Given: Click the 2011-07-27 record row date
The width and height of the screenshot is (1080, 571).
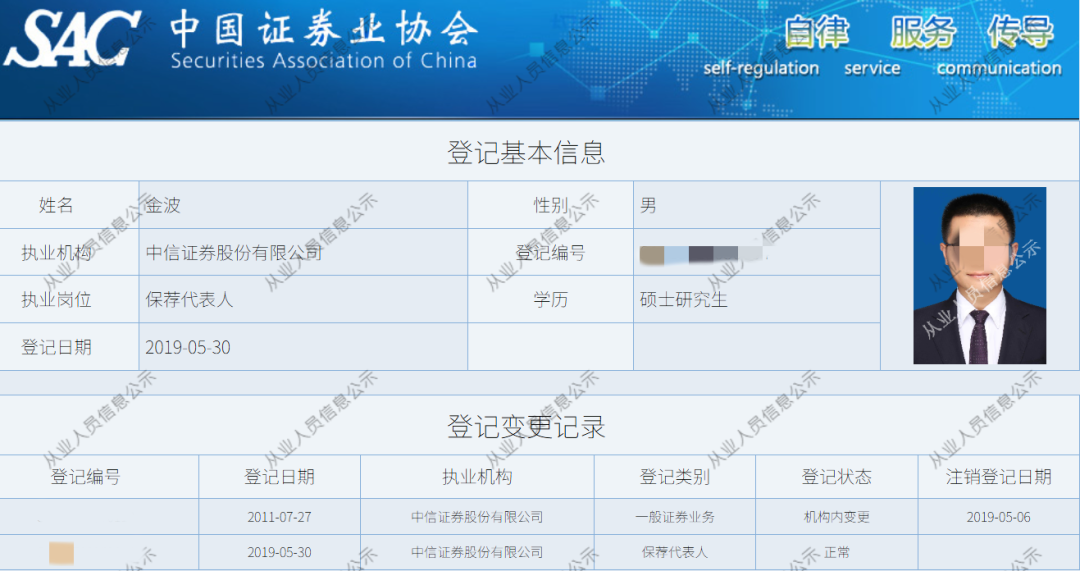Looking at the screenshot, I should (x=279, y=517).
